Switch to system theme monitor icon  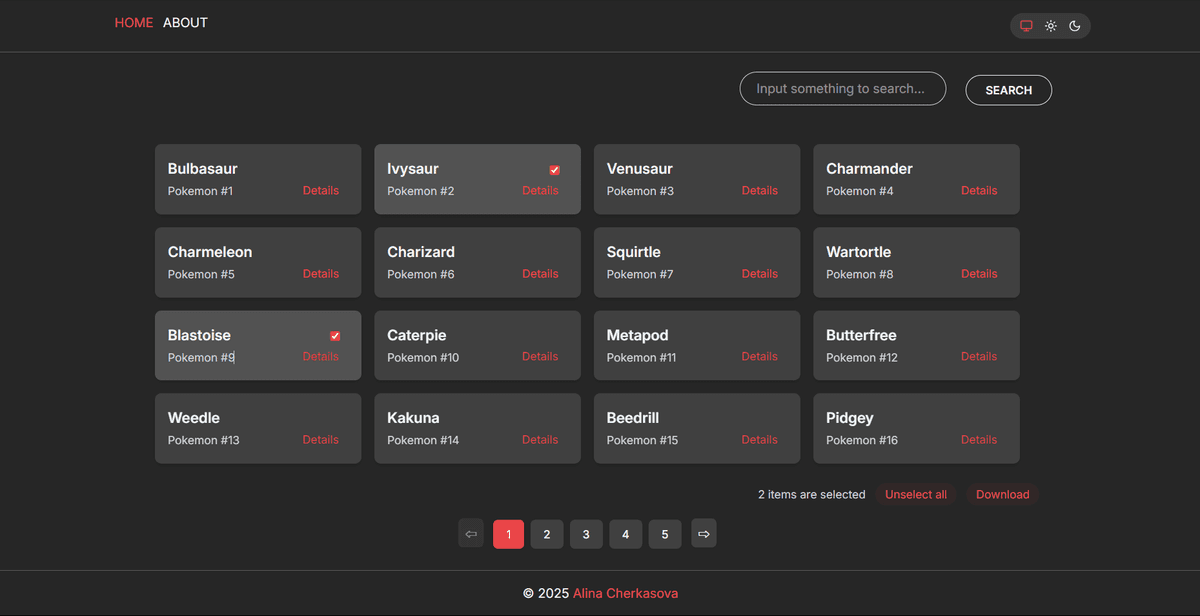click(x=1026, y=26)
